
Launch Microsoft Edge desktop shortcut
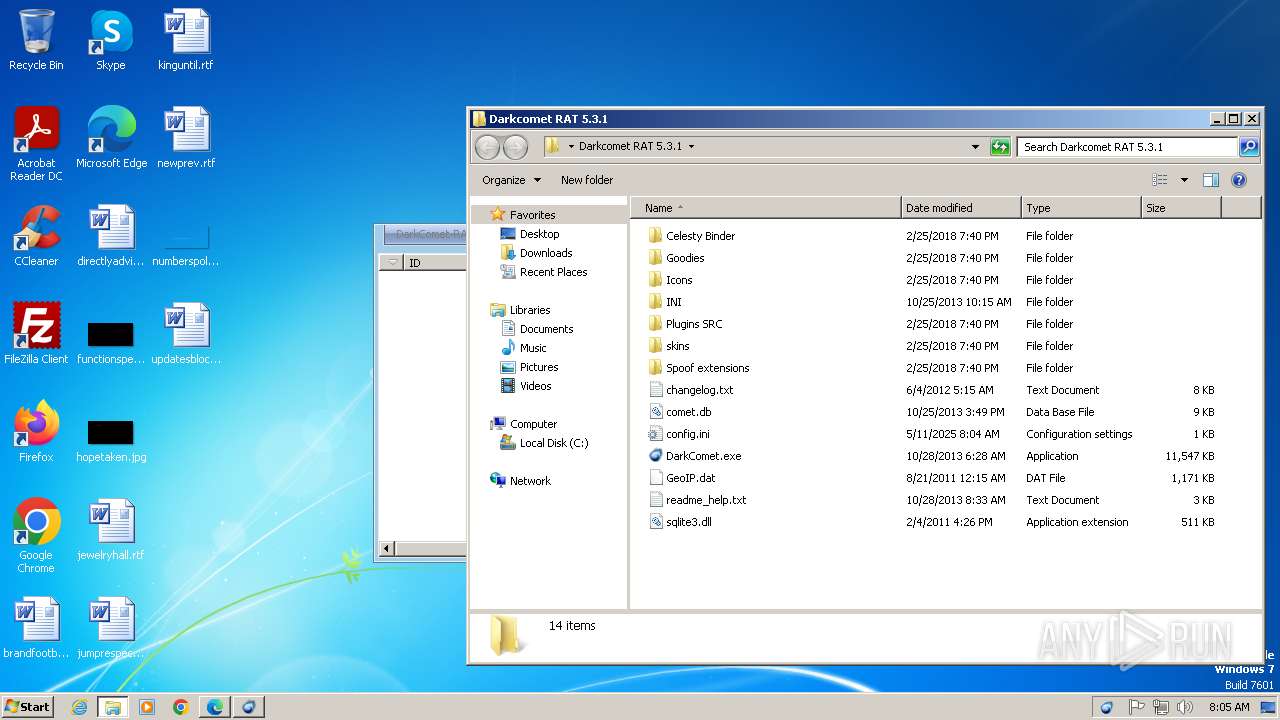[111, 138]
